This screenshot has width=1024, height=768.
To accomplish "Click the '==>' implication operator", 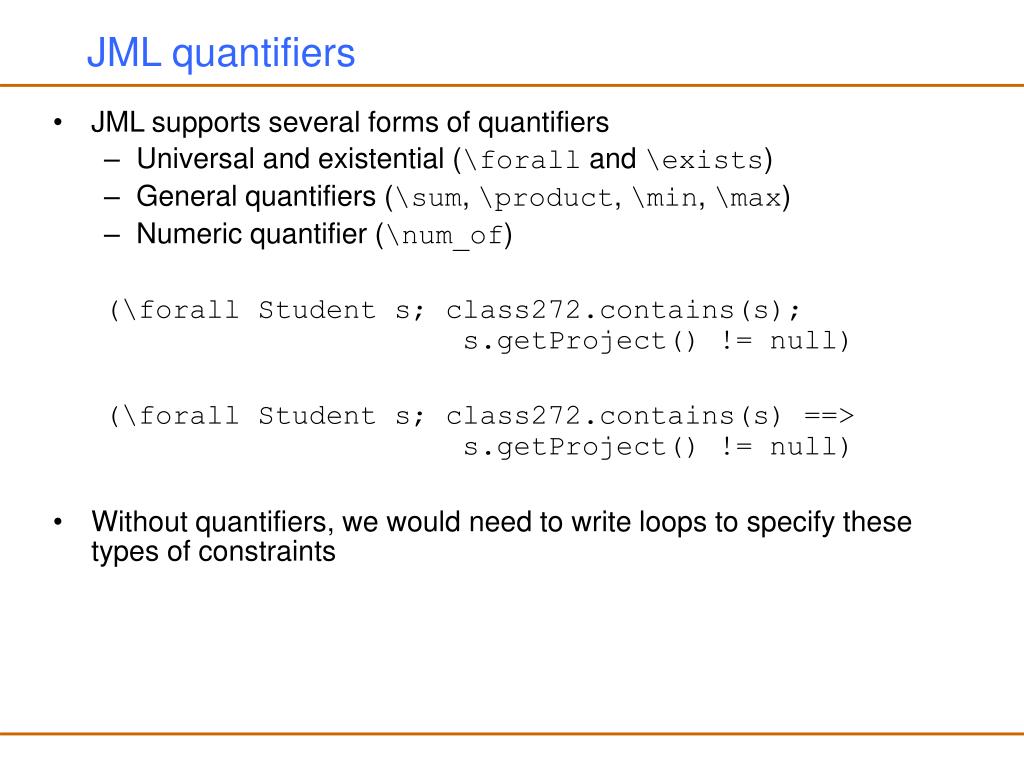I will click(829, 416).
